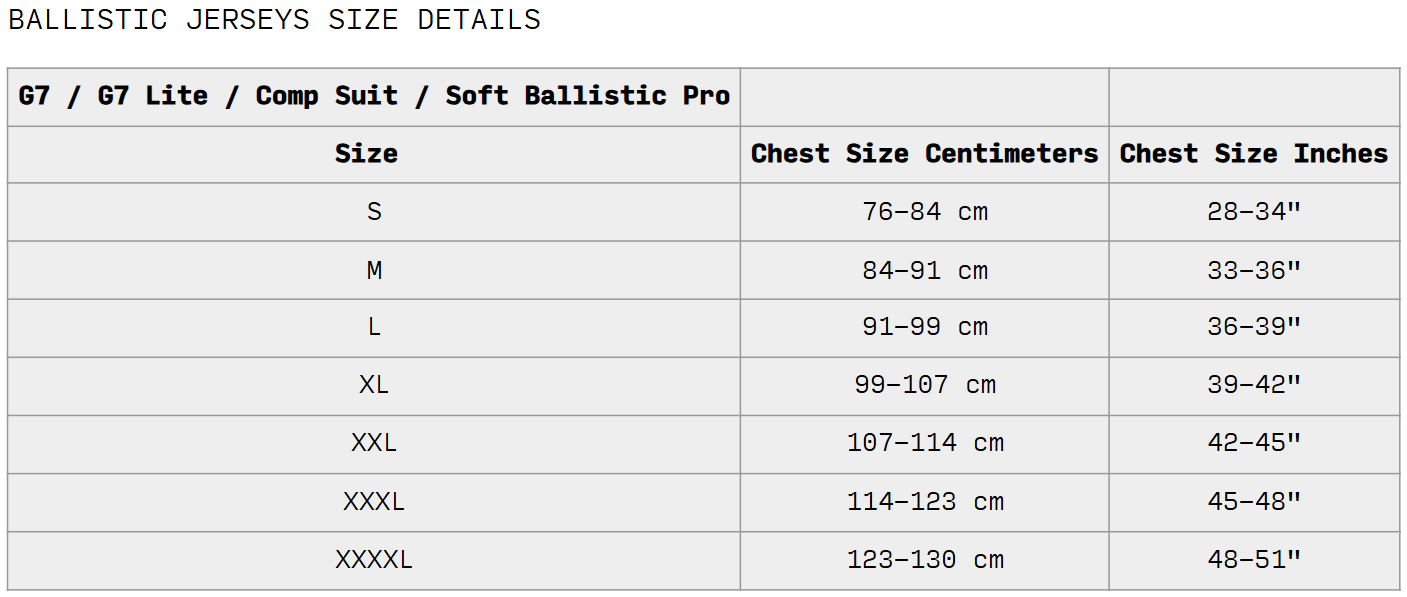
Task: Select the M size cell
Action: pos(374,270)
